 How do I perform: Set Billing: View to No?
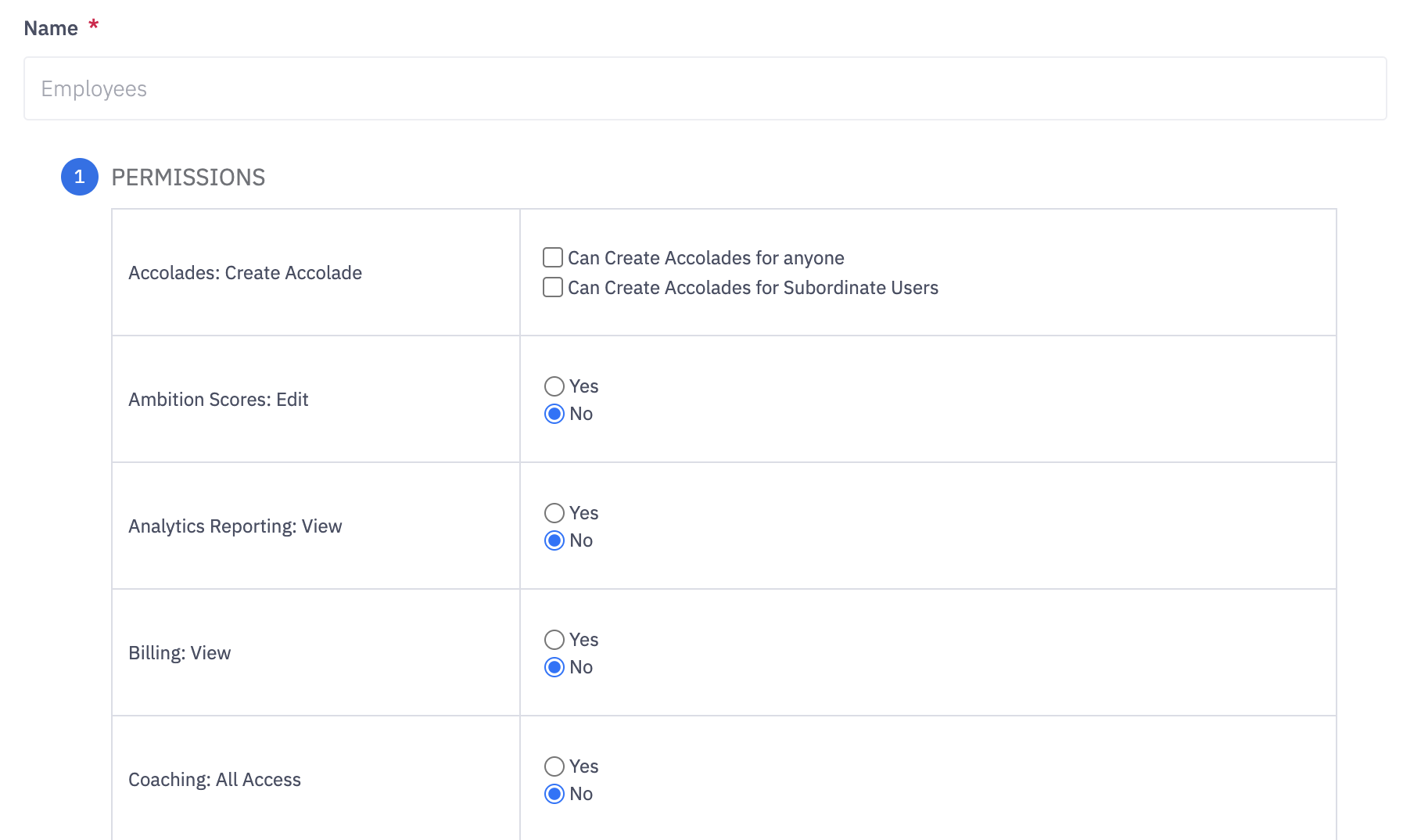pos(554,667)
